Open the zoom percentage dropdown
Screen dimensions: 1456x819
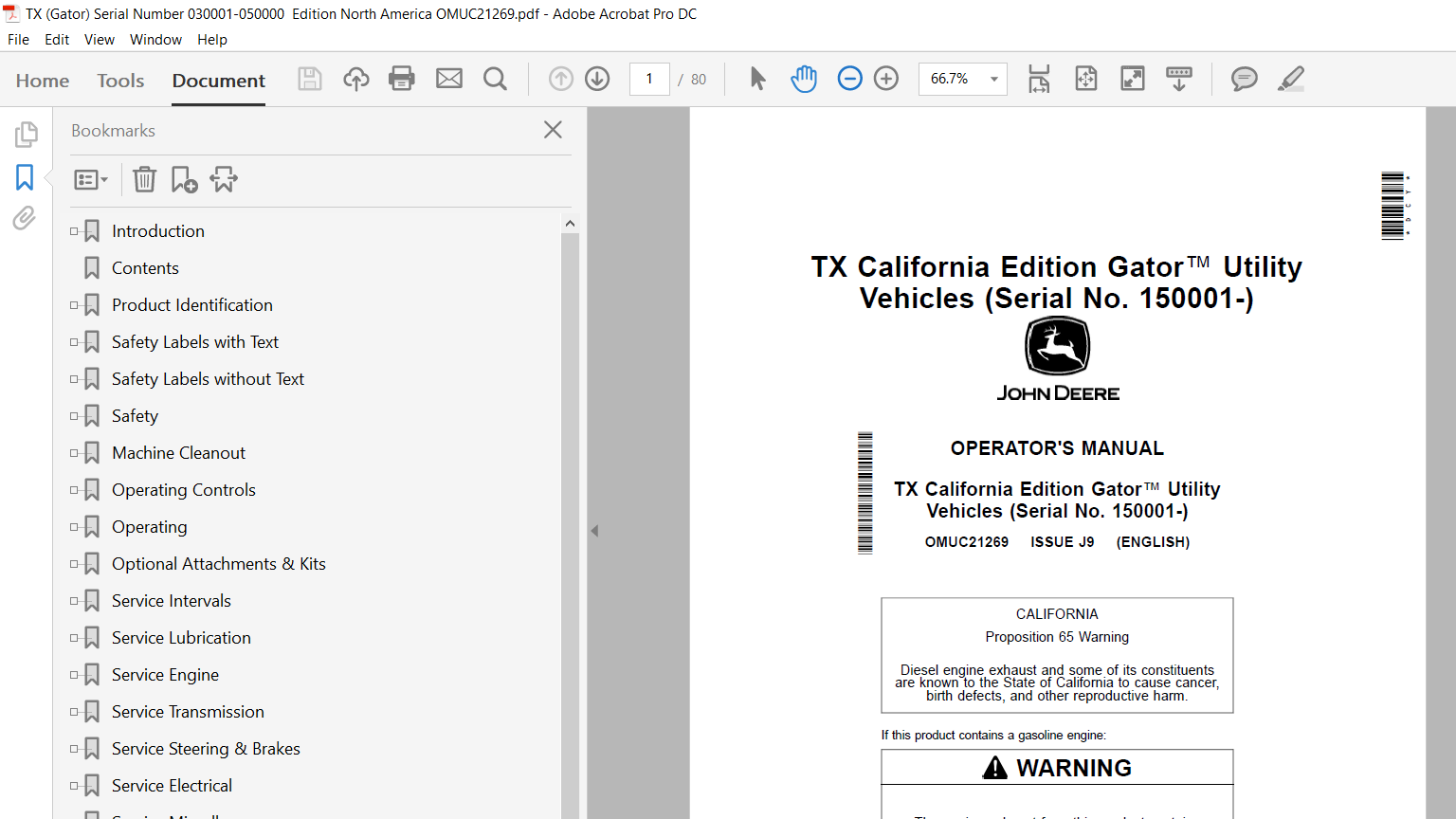tap(994, 79)
